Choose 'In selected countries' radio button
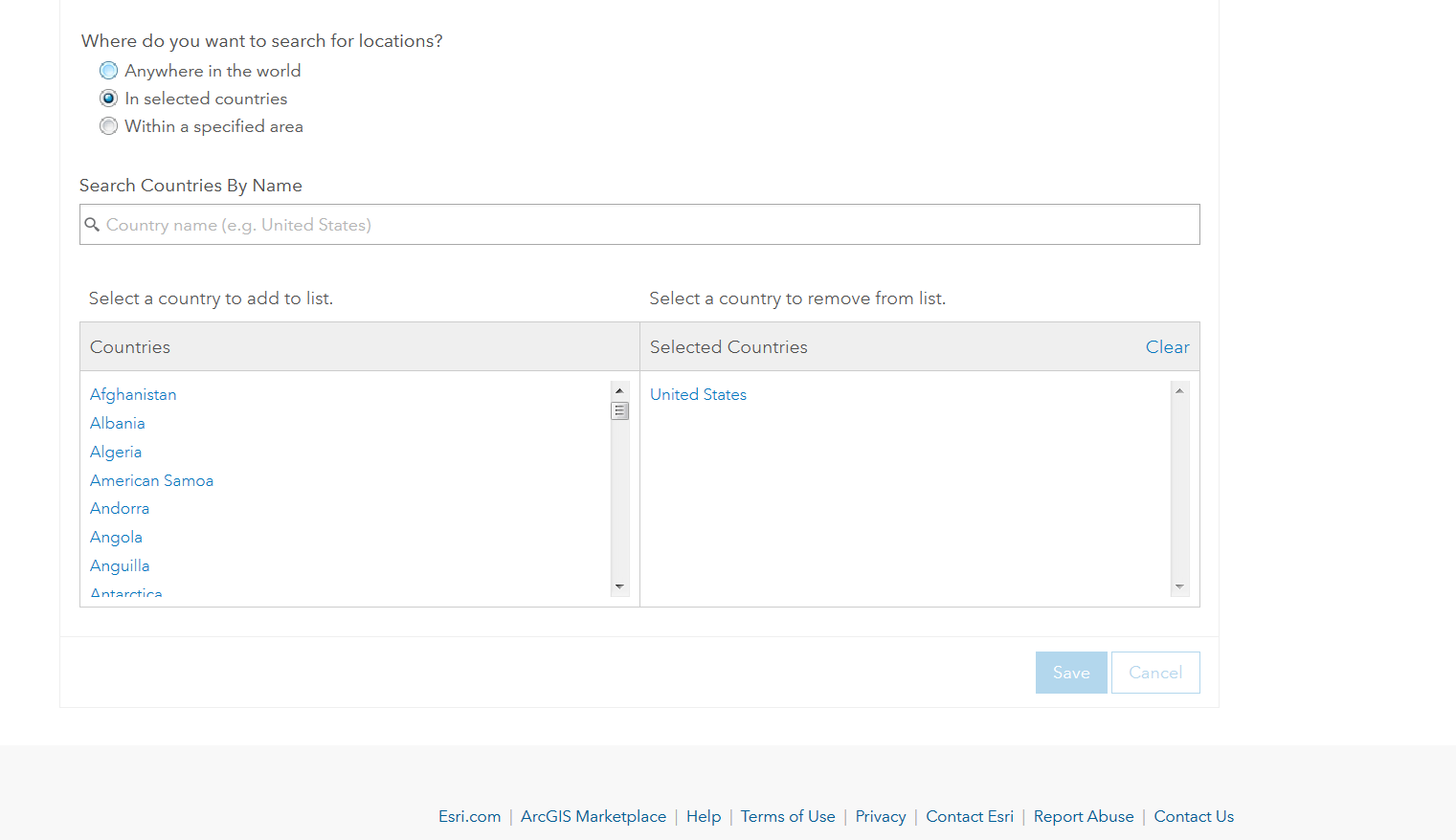 (109, 99)
